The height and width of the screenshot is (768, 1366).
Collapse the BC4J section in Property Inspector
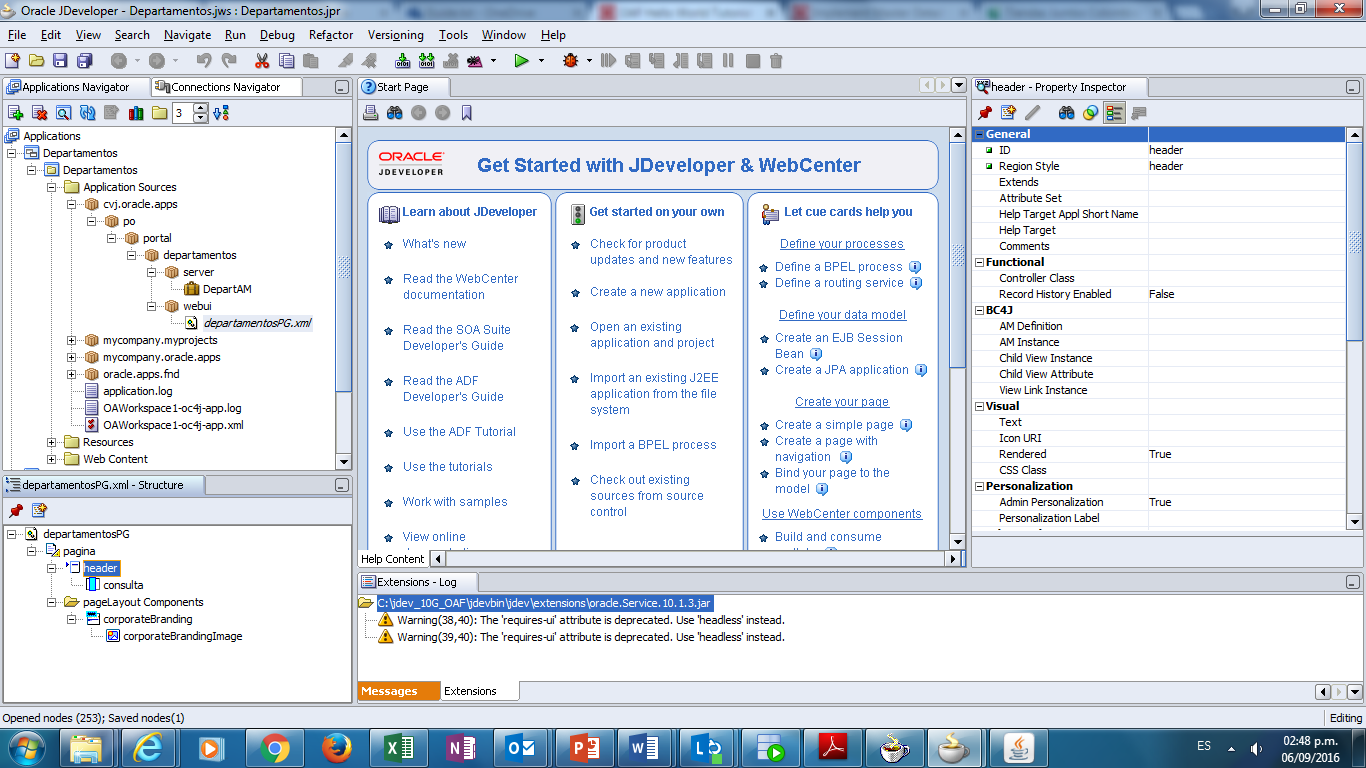coord(979,310)
